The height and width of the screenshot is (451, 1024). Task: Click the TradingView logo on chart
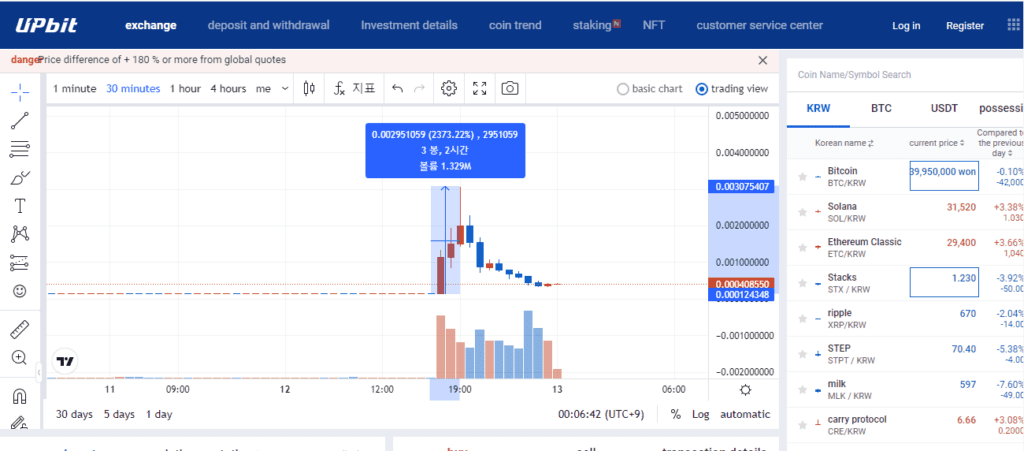pos(65,361)
